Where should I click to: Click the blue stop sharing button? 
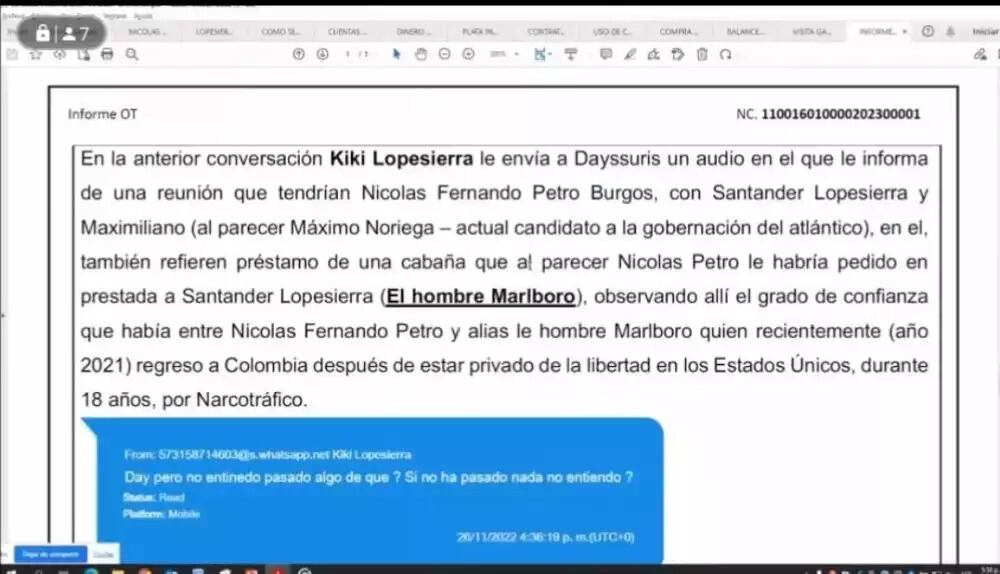[x=50, y=554]
